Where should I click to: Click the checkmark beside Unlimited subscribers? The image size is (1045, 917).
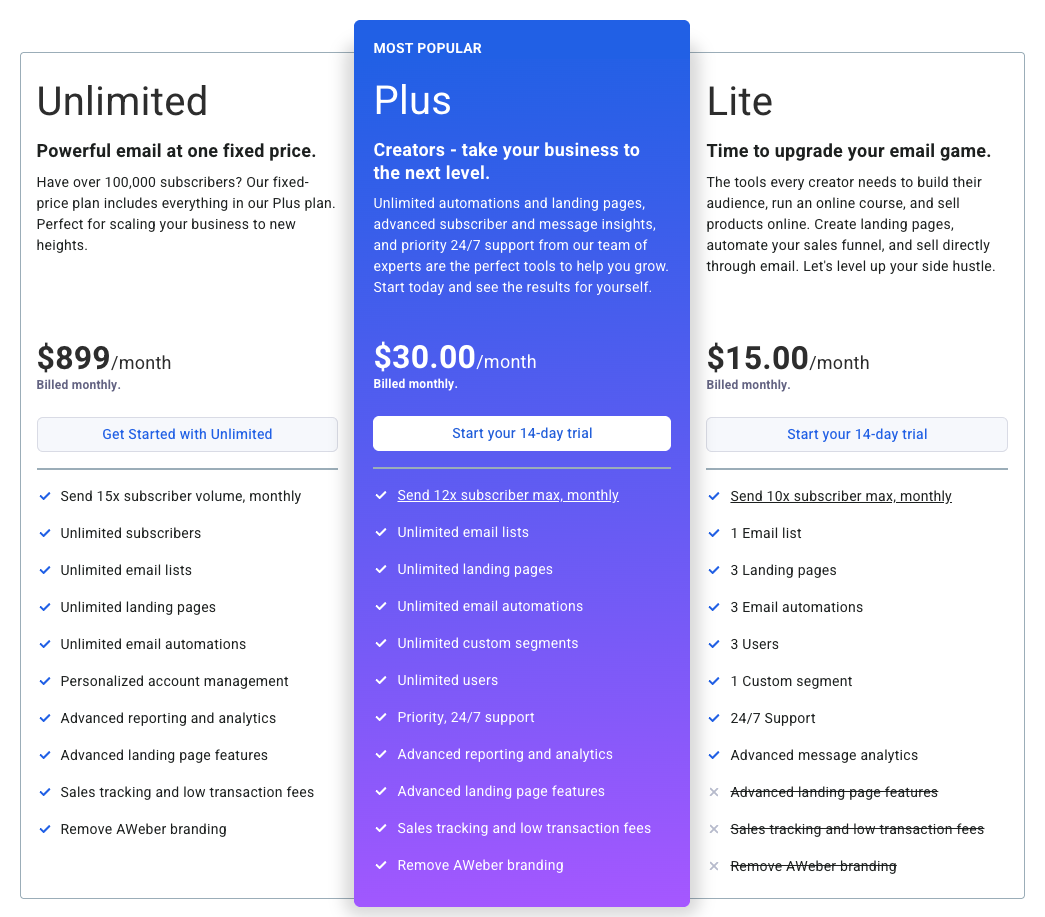(x=45, y=533)
